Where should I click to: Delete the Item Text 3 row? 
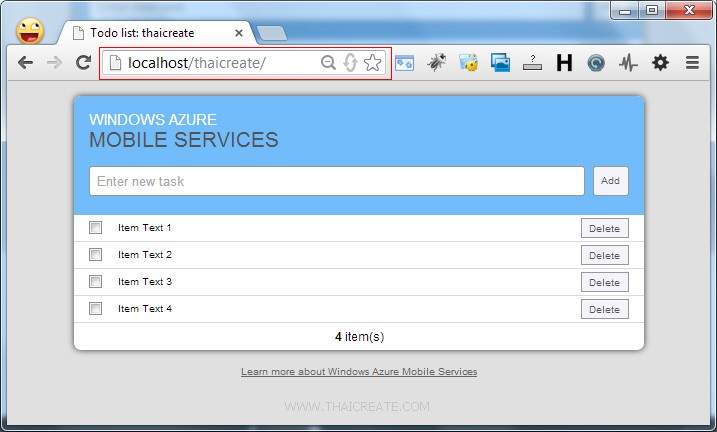pos(605,282)
